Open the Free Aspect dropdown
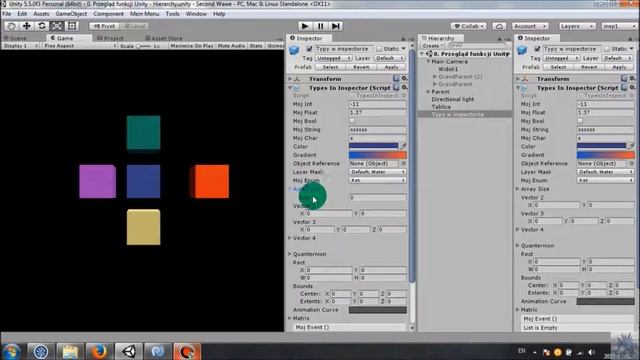640x360 pixels. click(80, 46)
